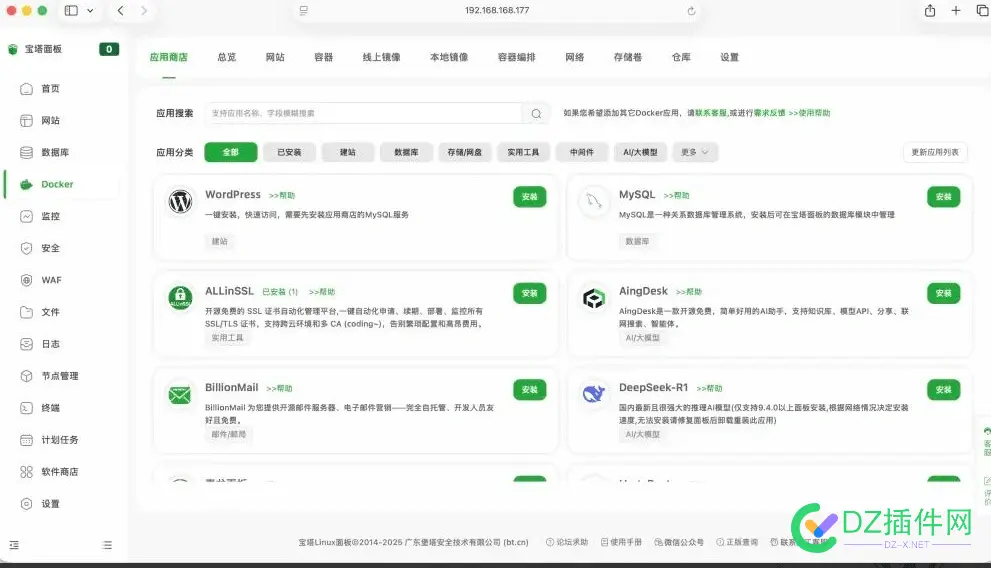Install DeepSeek-R1 with its 安装 button
The image size is (991, 568).
tap(944, 390)
